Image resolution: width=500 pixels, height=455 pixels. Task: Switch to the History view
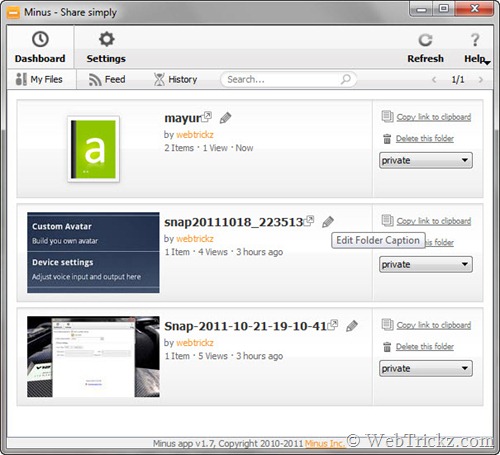click(176, 80)
